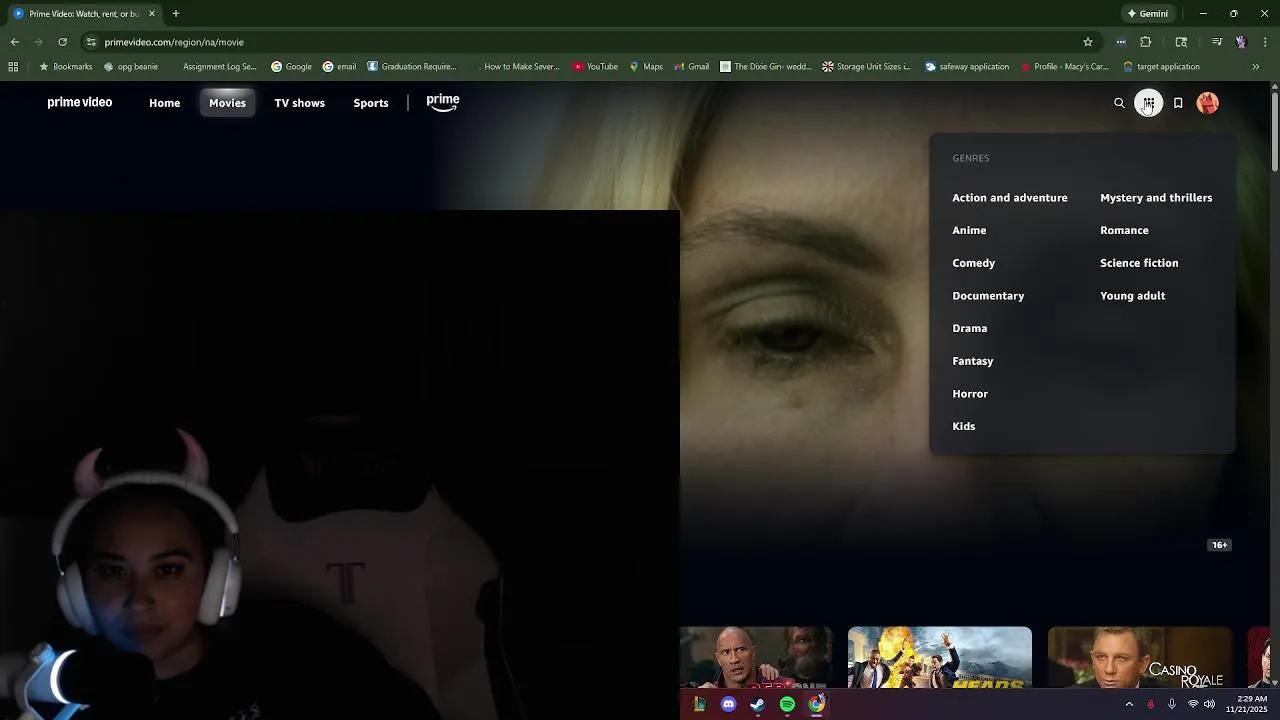Reload the page

(x=62, y=42)
